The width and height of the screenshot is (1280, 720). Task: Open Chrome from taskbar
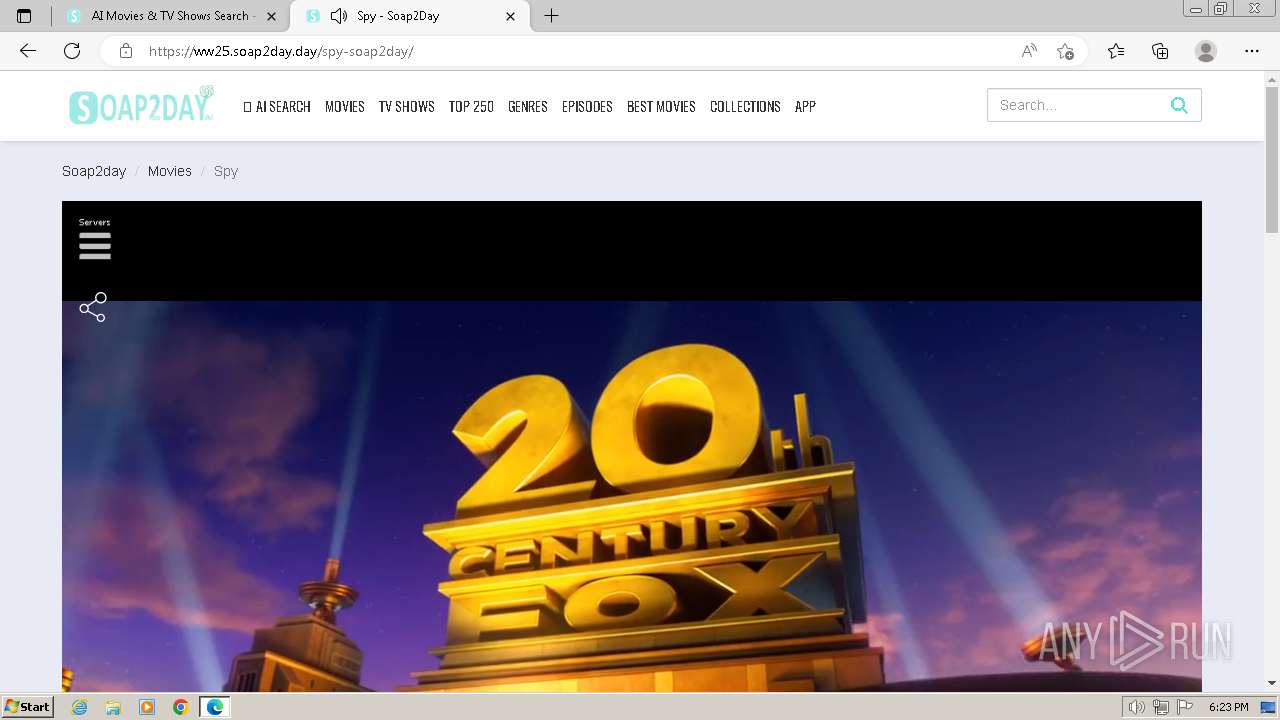[181, 707]
